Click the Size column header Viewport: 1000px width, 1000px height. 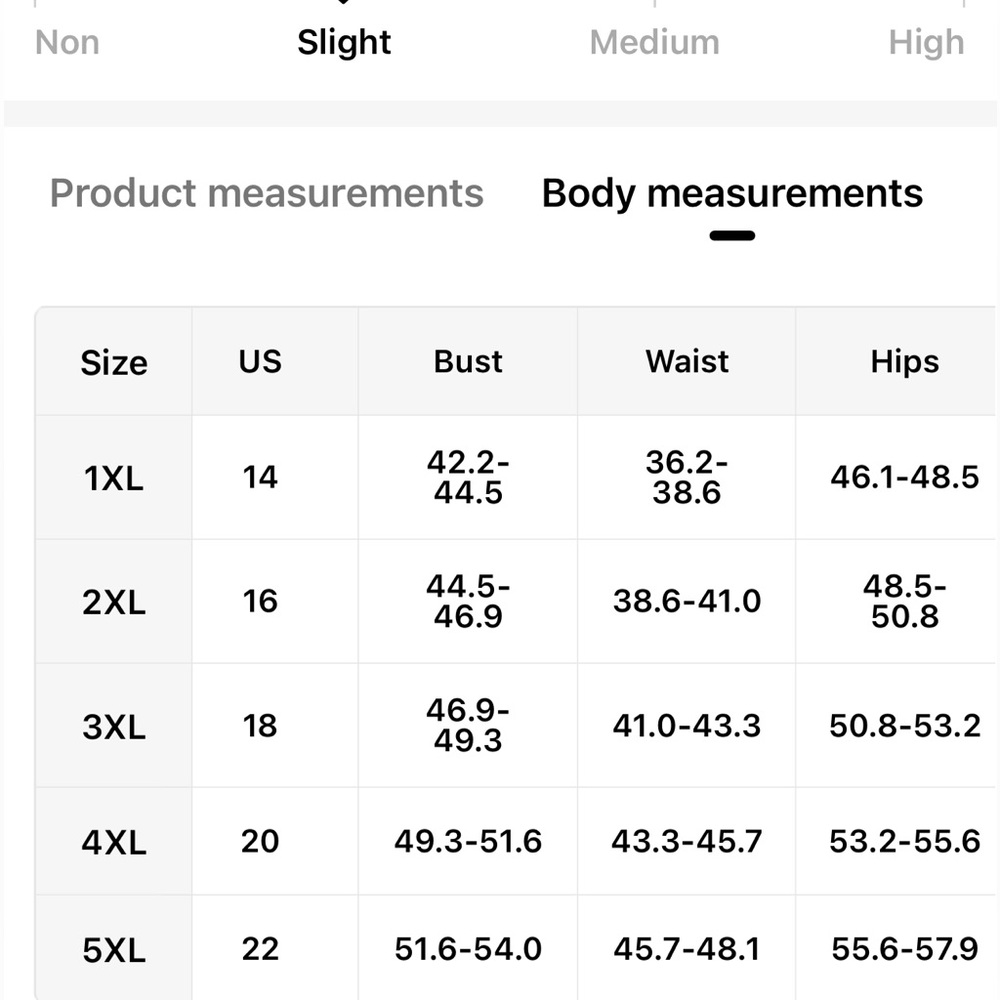click(114, 362)
